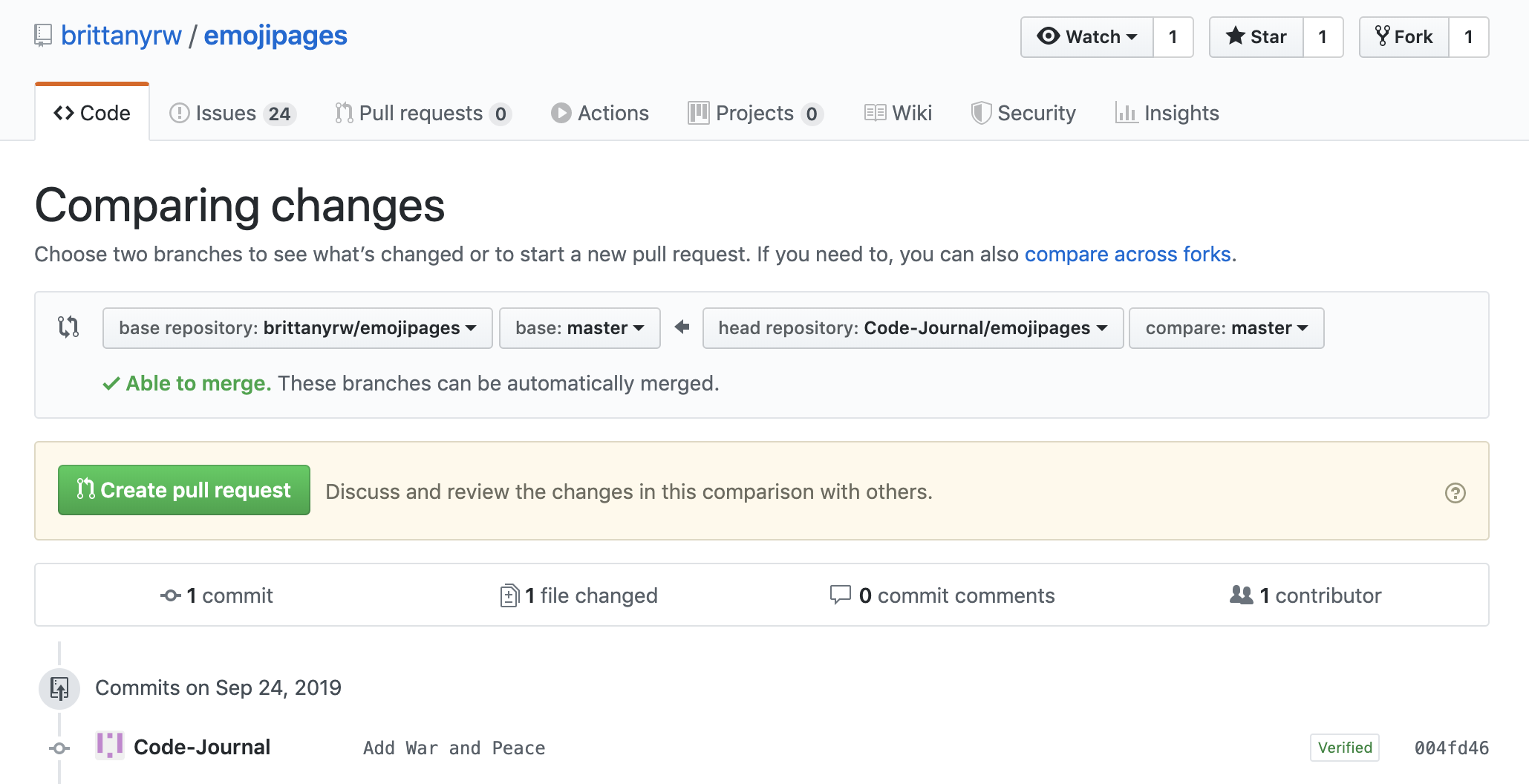Click the 'compare across forks' link
Viewport: 1529px width, 784px height.
click(x=1128, y=254)
